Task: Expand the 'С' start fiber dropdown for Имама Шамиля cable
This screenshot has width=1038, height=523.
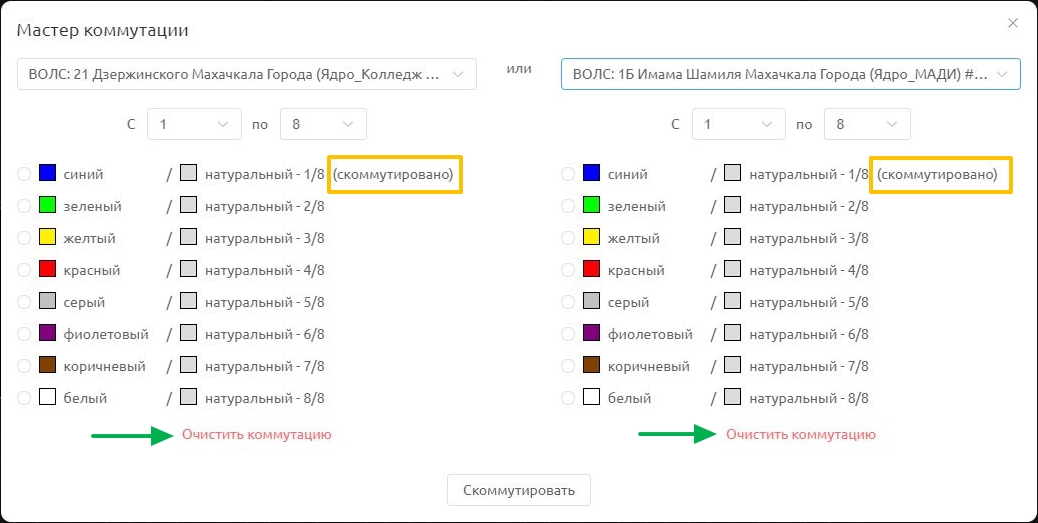Action: tap(739, 124)
